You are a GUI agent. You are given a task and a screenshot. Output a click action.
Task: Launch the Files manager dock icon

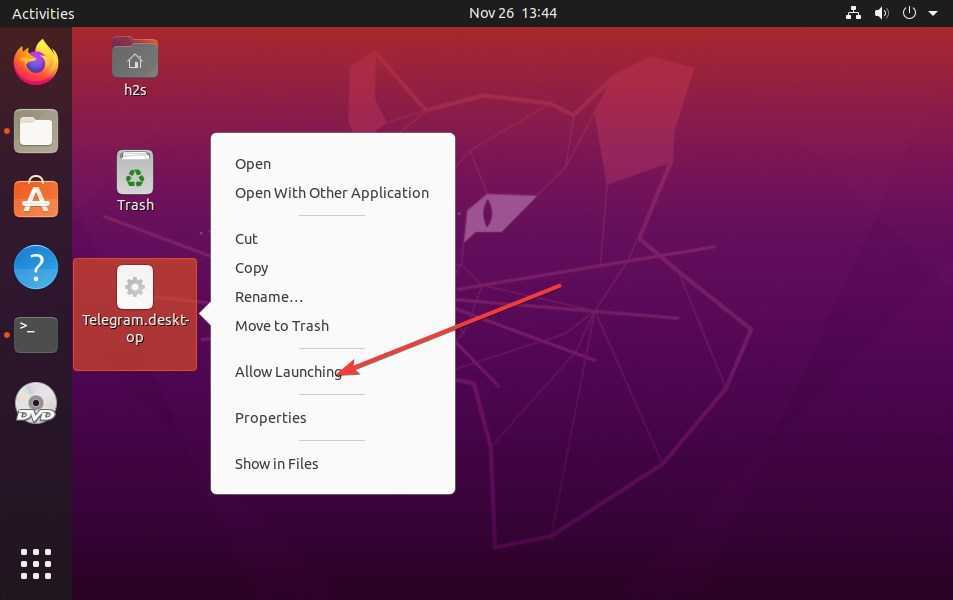tap(36, 131)
